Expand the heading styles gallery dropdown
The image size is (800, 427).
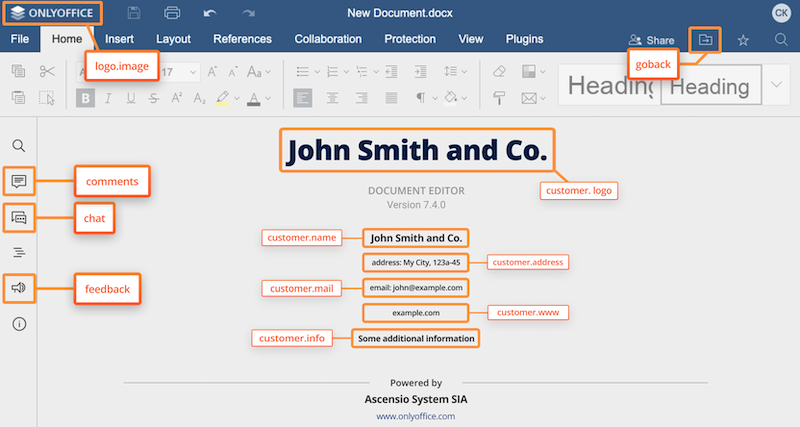pos(777,85)
